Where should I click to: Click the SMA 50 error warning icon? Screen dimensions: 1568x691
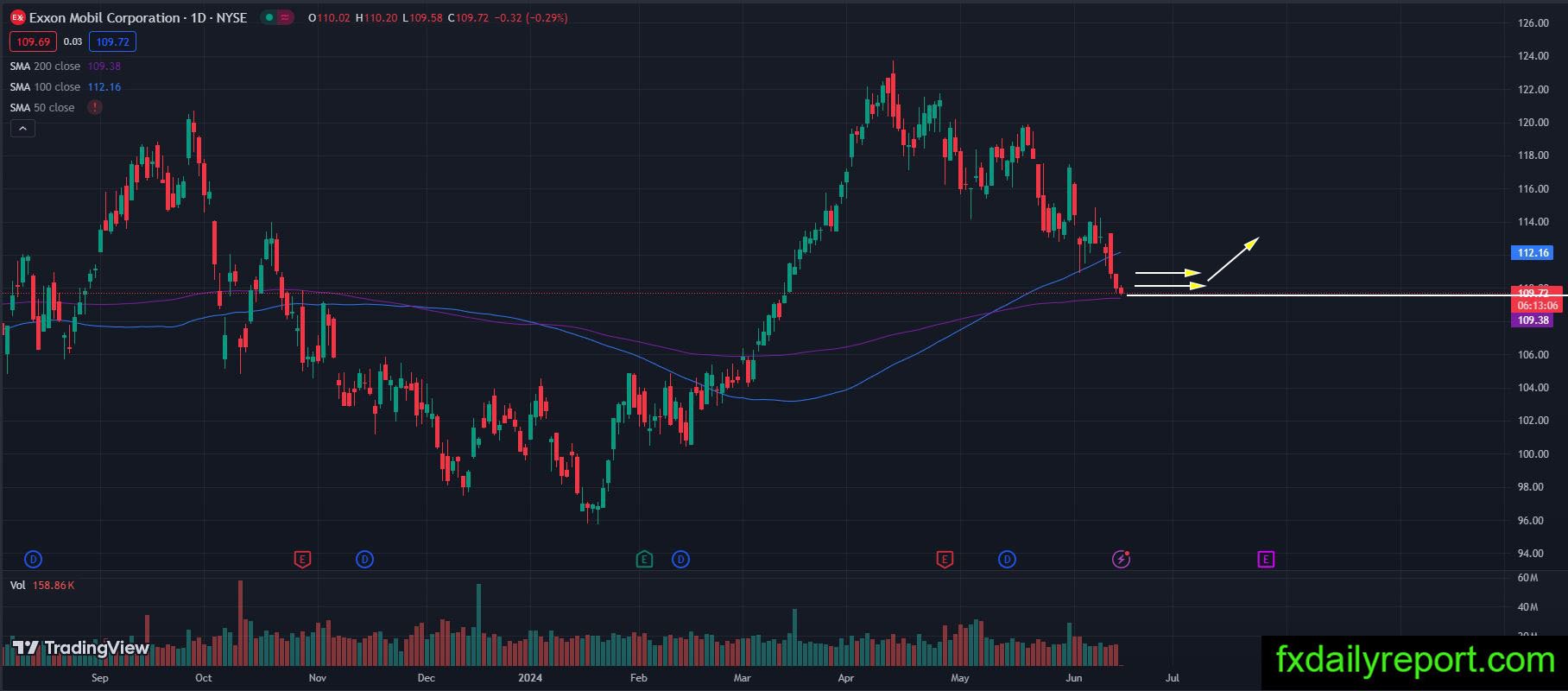coord(95,108)
